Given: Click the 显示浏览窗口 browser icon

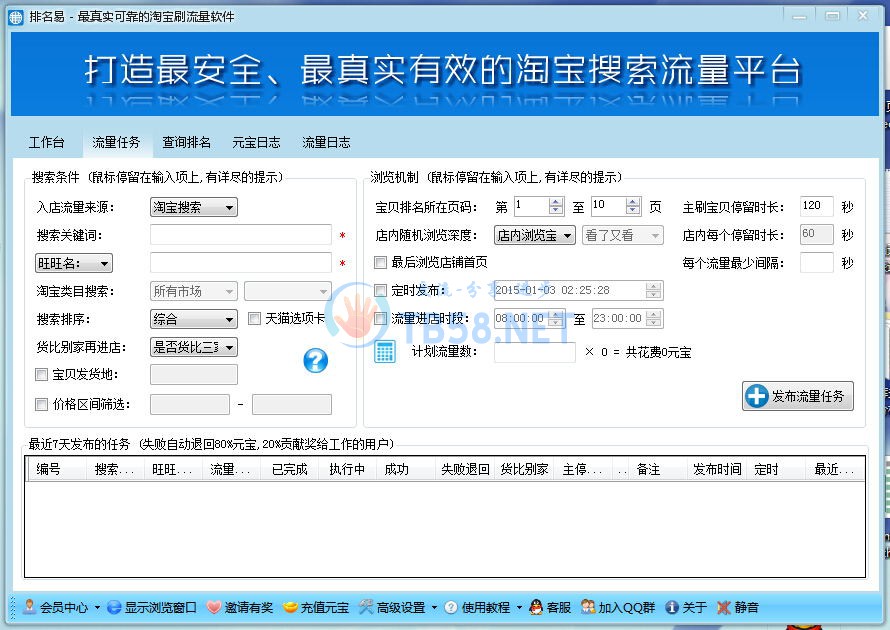Looking at the screenshot, I should [x=114, y=607].
